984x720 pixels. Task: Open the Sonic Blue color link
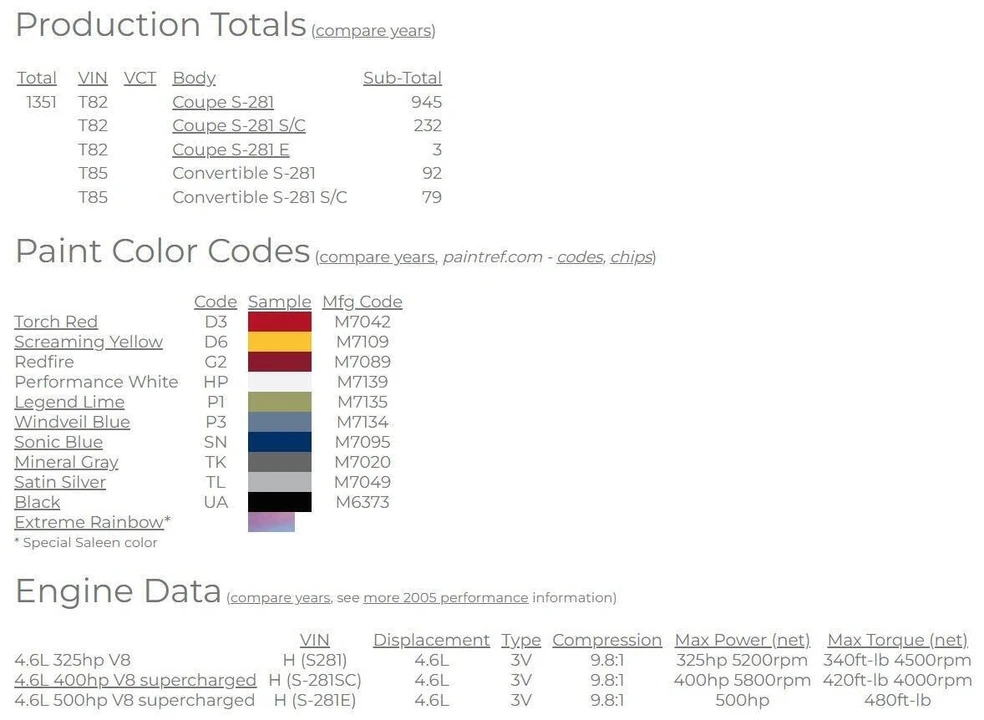coord(58,442)
